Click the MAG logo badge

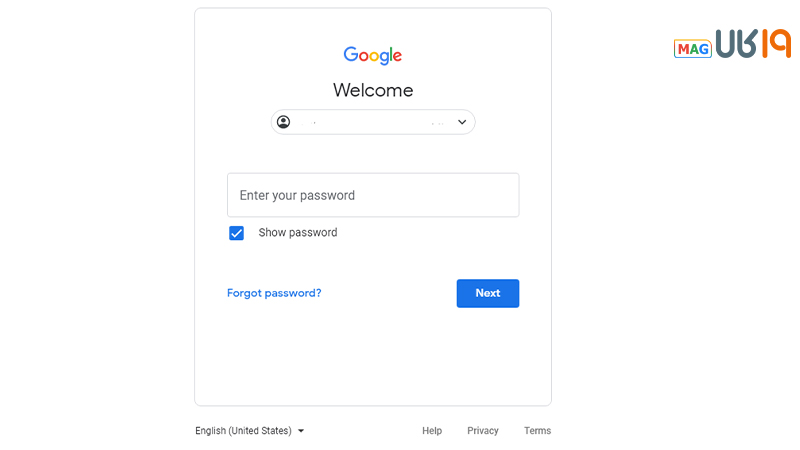[692, 48]
